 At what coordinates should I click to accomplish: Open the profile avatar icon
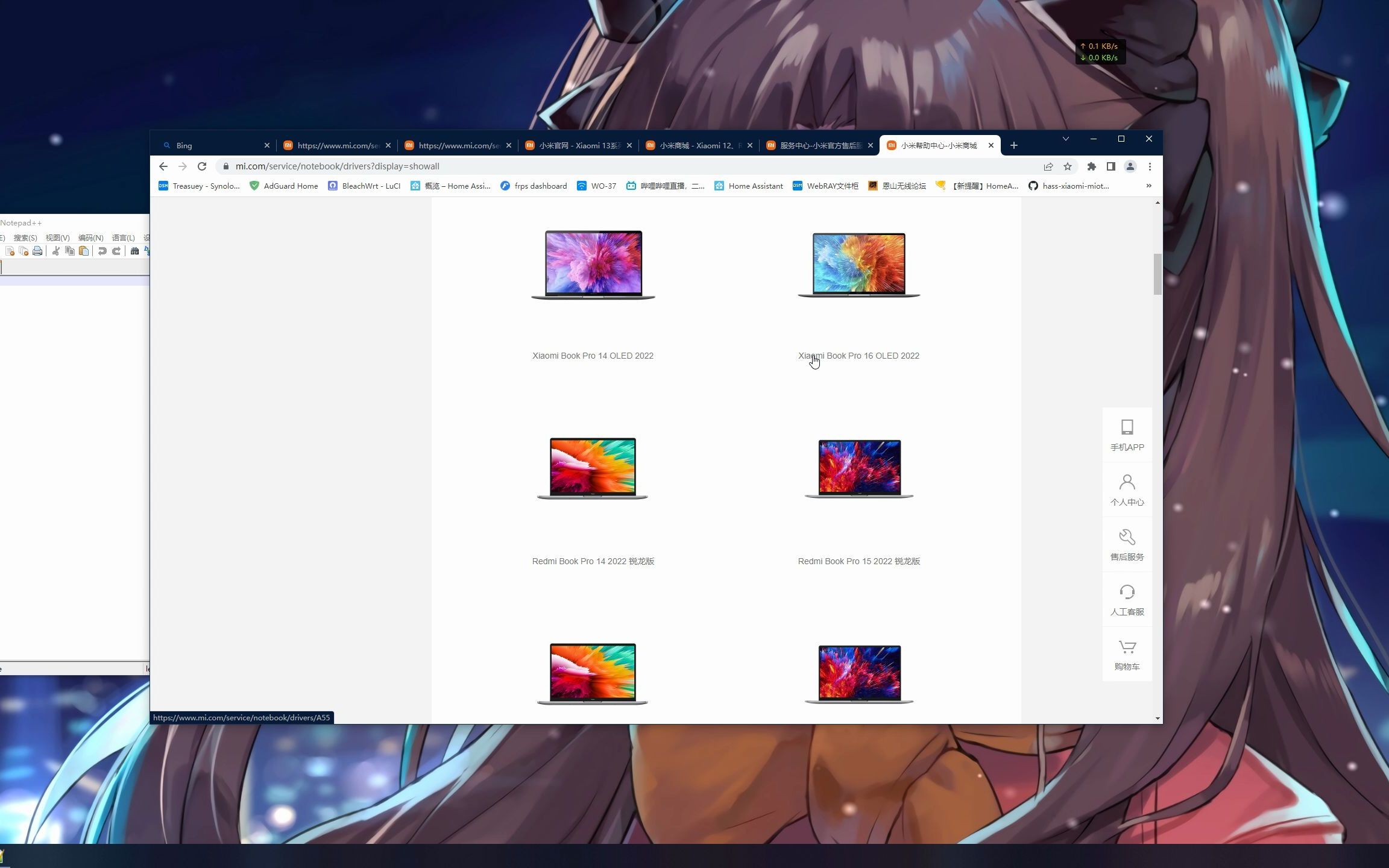[1130, 166]
